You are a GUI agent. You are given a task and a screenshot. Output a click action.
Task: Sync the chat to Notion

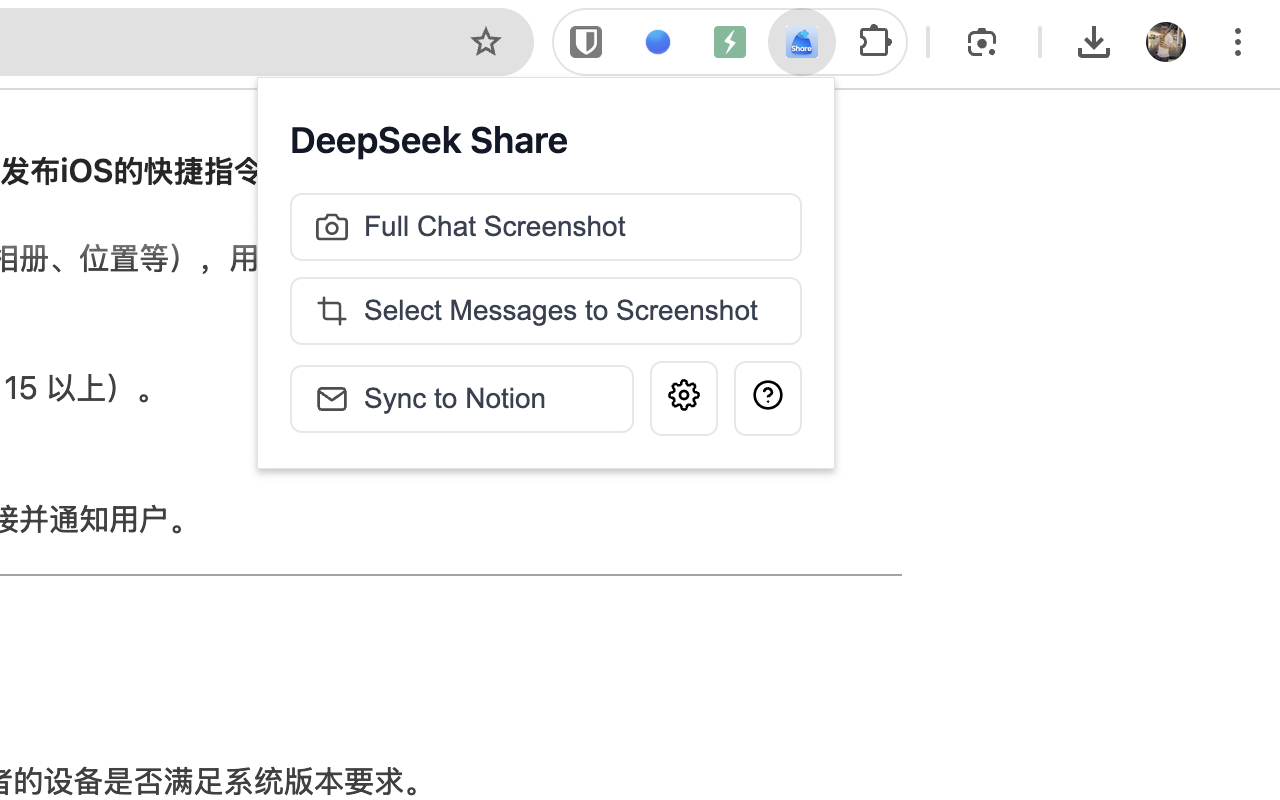click(x=461, y=399)
